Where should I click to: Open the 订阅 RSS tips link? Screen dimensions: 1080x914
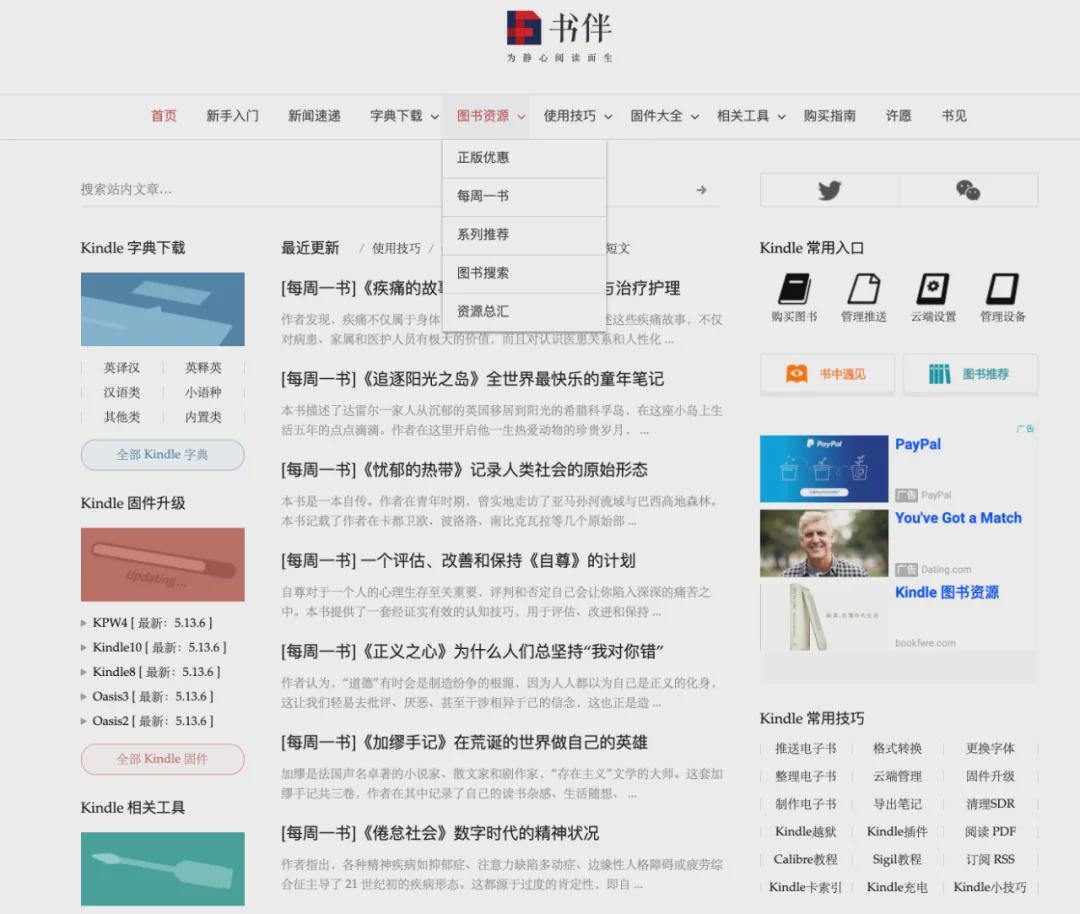[990, 860]
